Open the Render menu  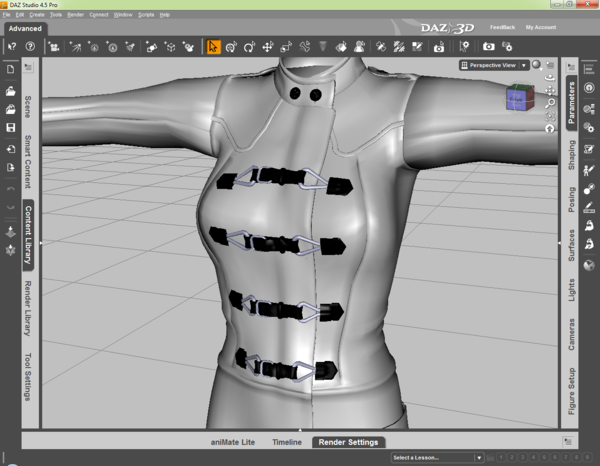coord(75,15)
